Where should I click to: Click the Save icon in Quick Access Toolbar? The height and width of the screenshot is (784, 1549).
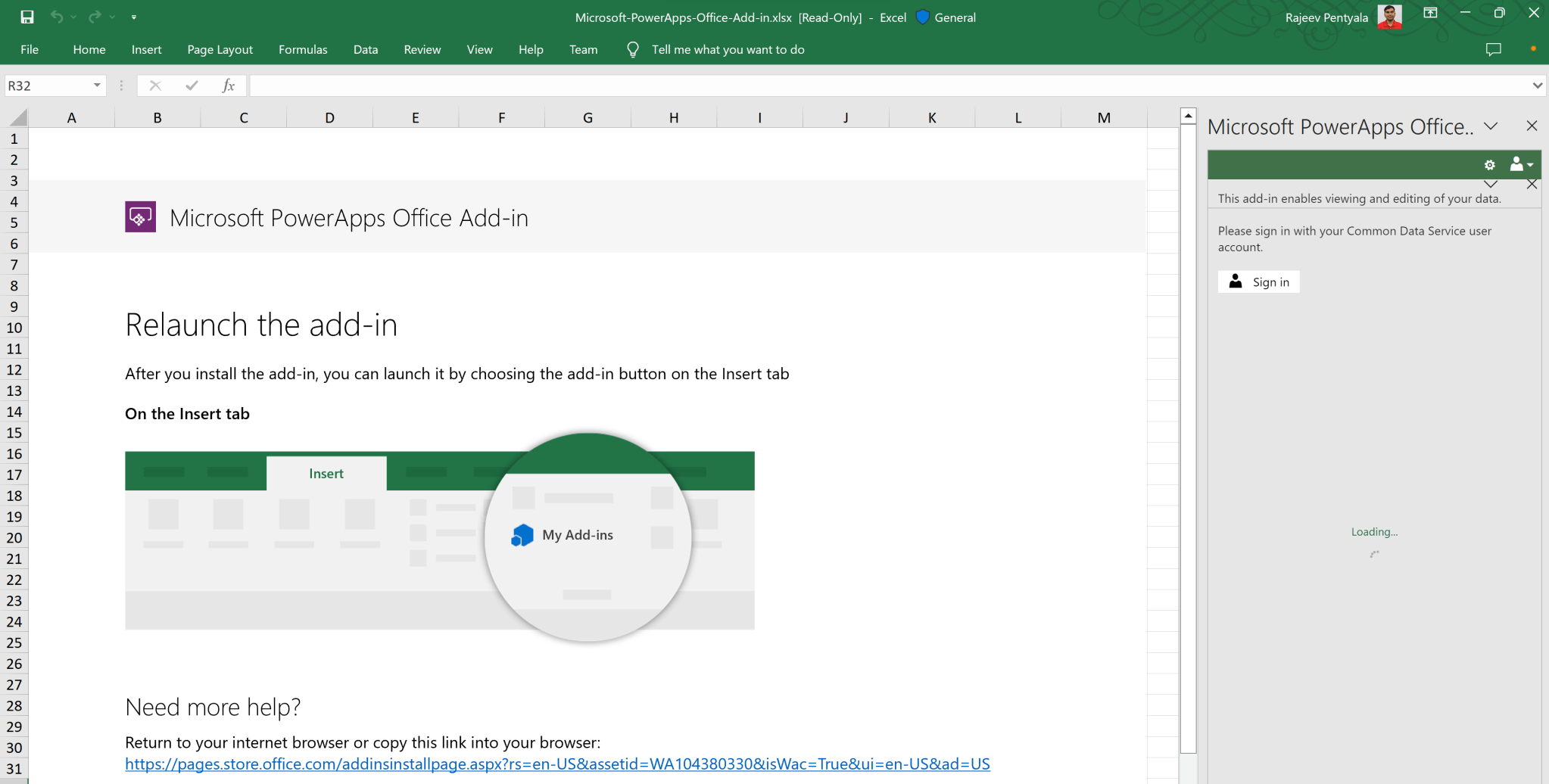(27, 17)
